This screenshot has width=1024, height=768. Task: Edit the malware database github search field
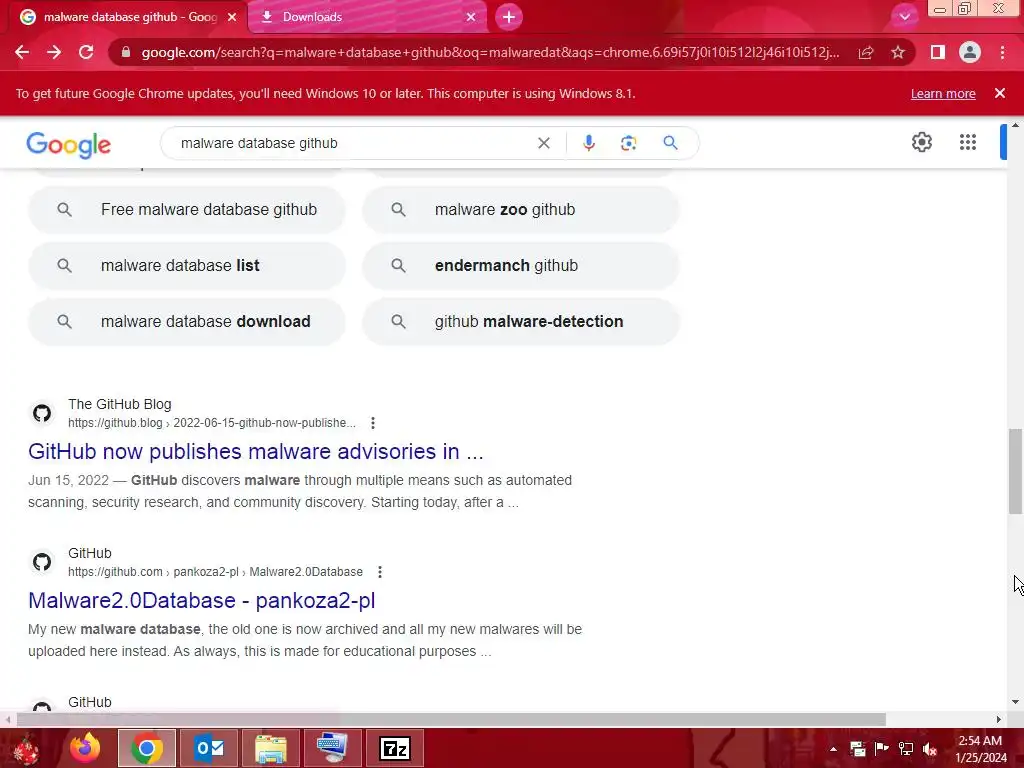(353, 143)
